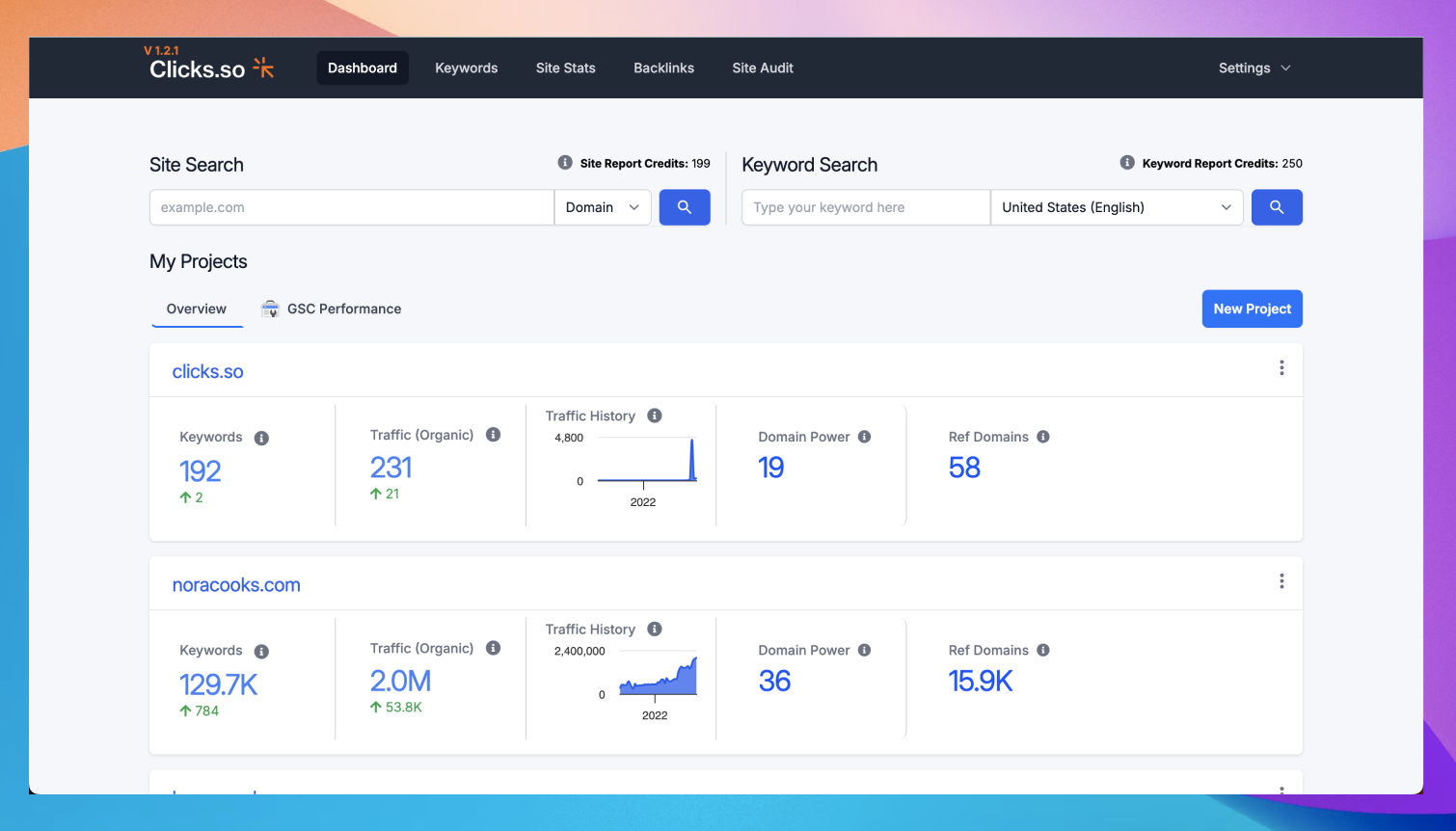The image size is (1456, 831).
Task: Open the Keywords nav item
Action: (x=467, y=68)
